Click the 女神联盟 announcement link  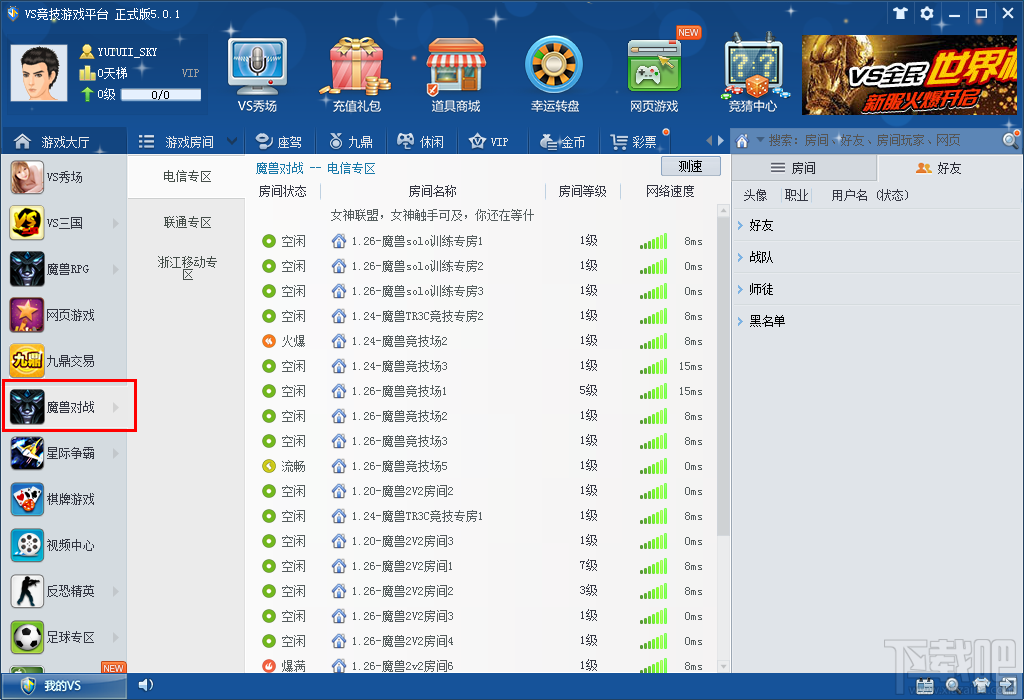click(432, 215)
